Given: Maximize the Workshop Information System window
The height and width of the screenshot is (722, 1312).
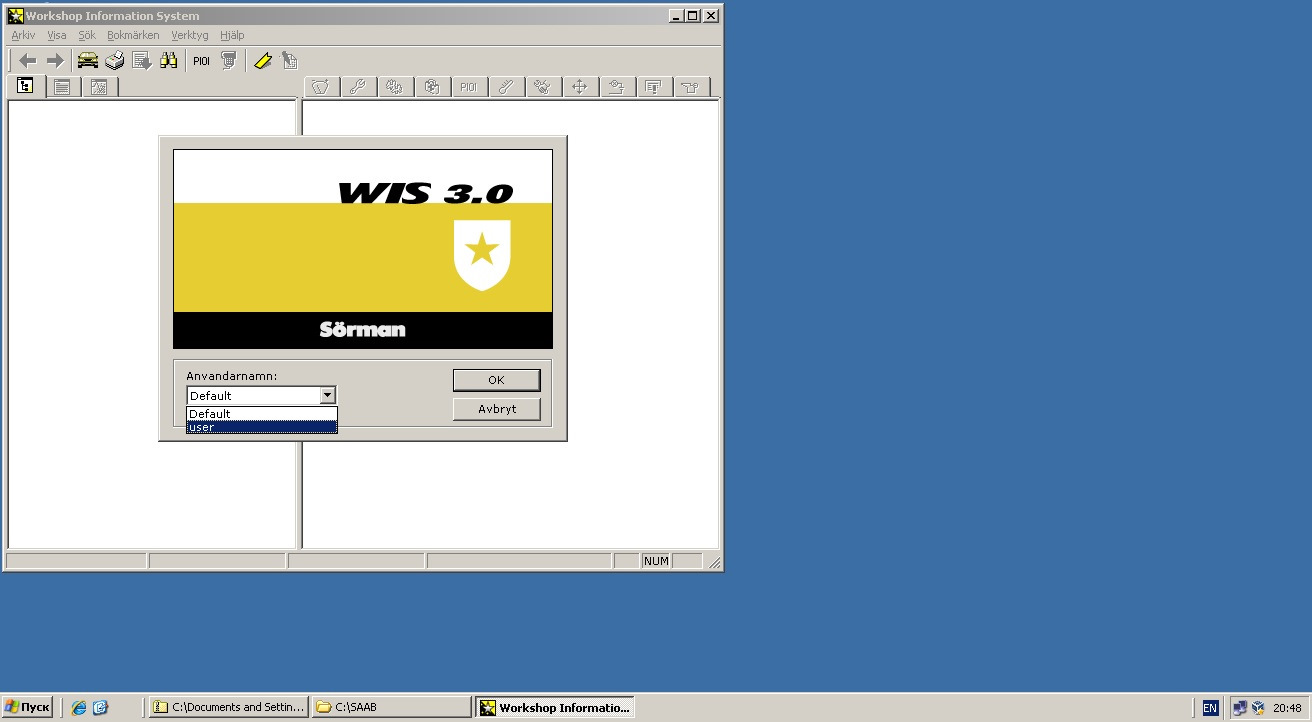Looking at the screenshot, I should click(x=694, y=15).
